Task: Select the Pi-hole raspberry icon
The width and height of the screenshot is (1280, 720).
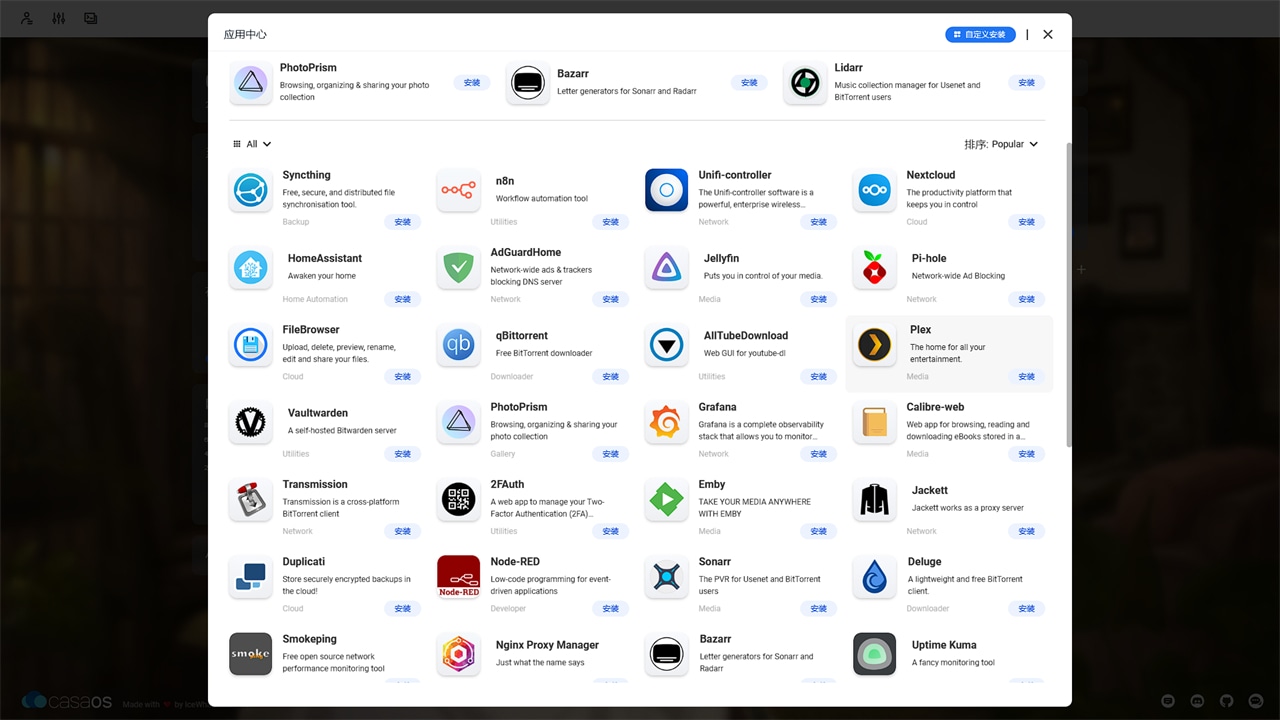Action: pyautogui.click(x=874, y=268)
